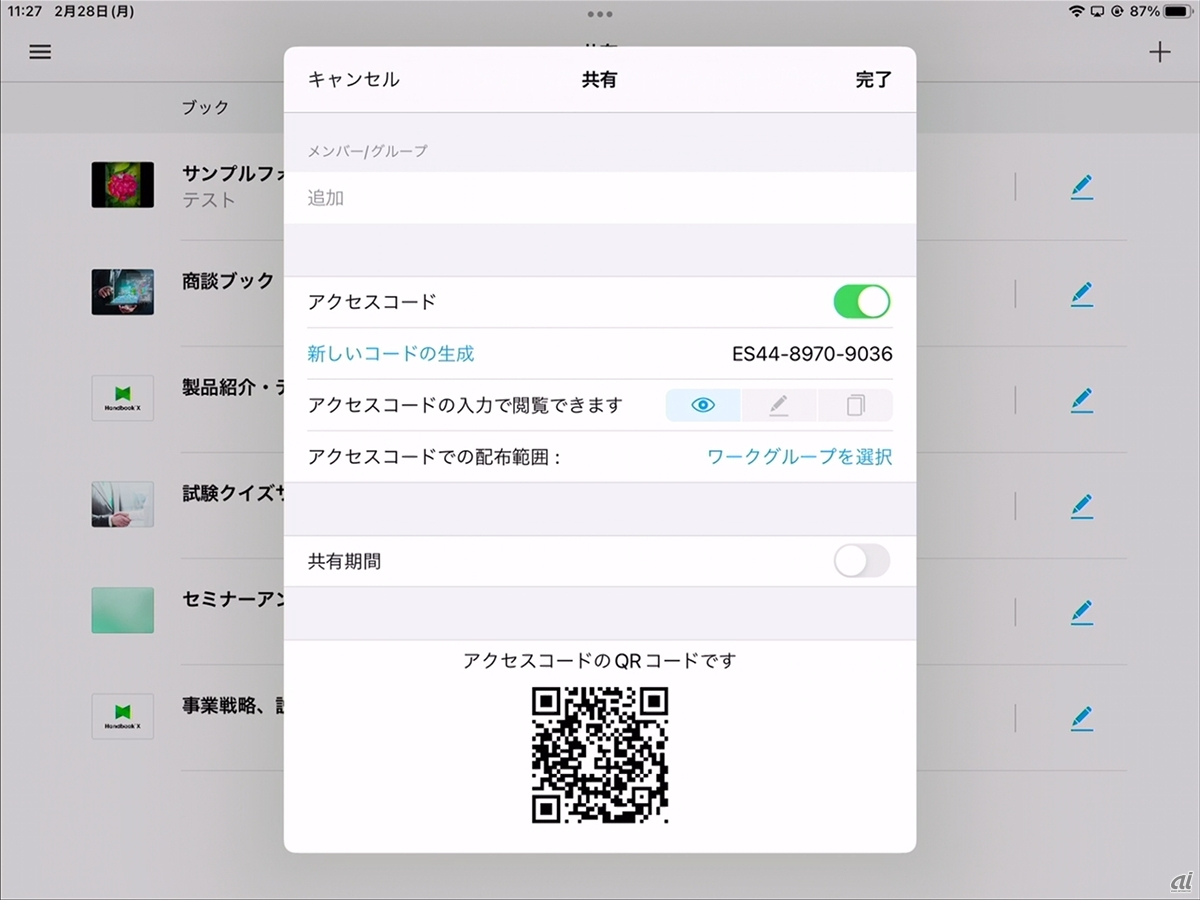Edit the 試験クイズ book pencil icon
Screen dimensions: 1200x900
coord(1081,506)
